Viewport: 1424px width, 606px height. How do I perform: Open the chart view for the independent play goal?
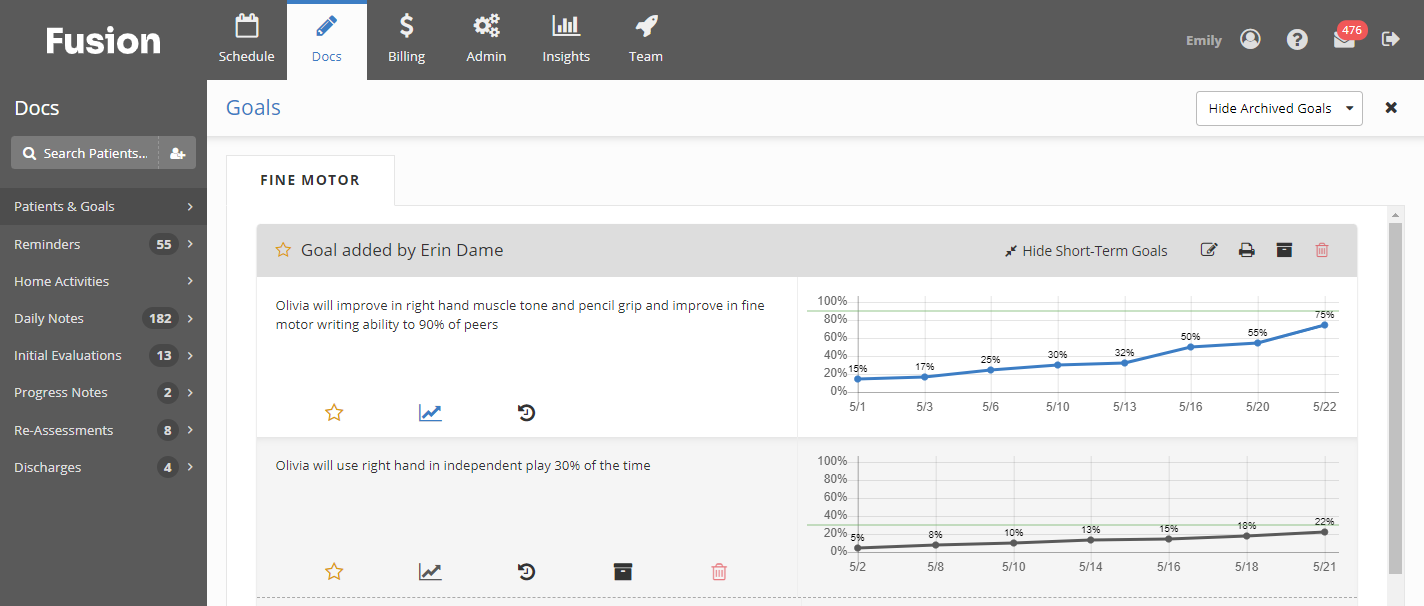coord(430,571)
